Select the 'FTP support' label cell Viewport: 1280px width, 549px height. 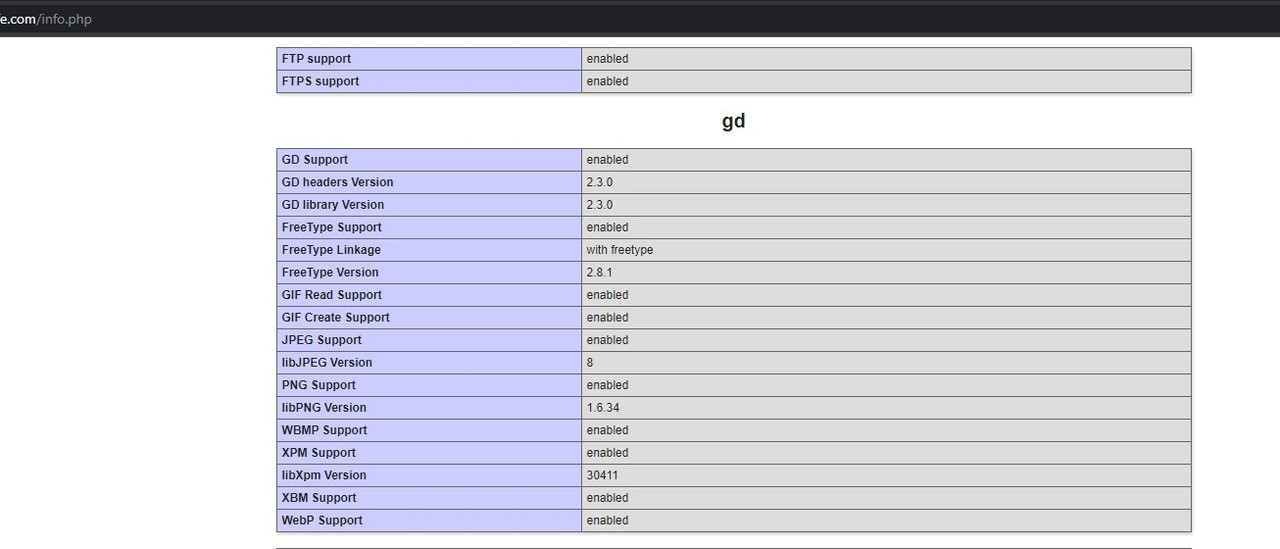point(429,59)
